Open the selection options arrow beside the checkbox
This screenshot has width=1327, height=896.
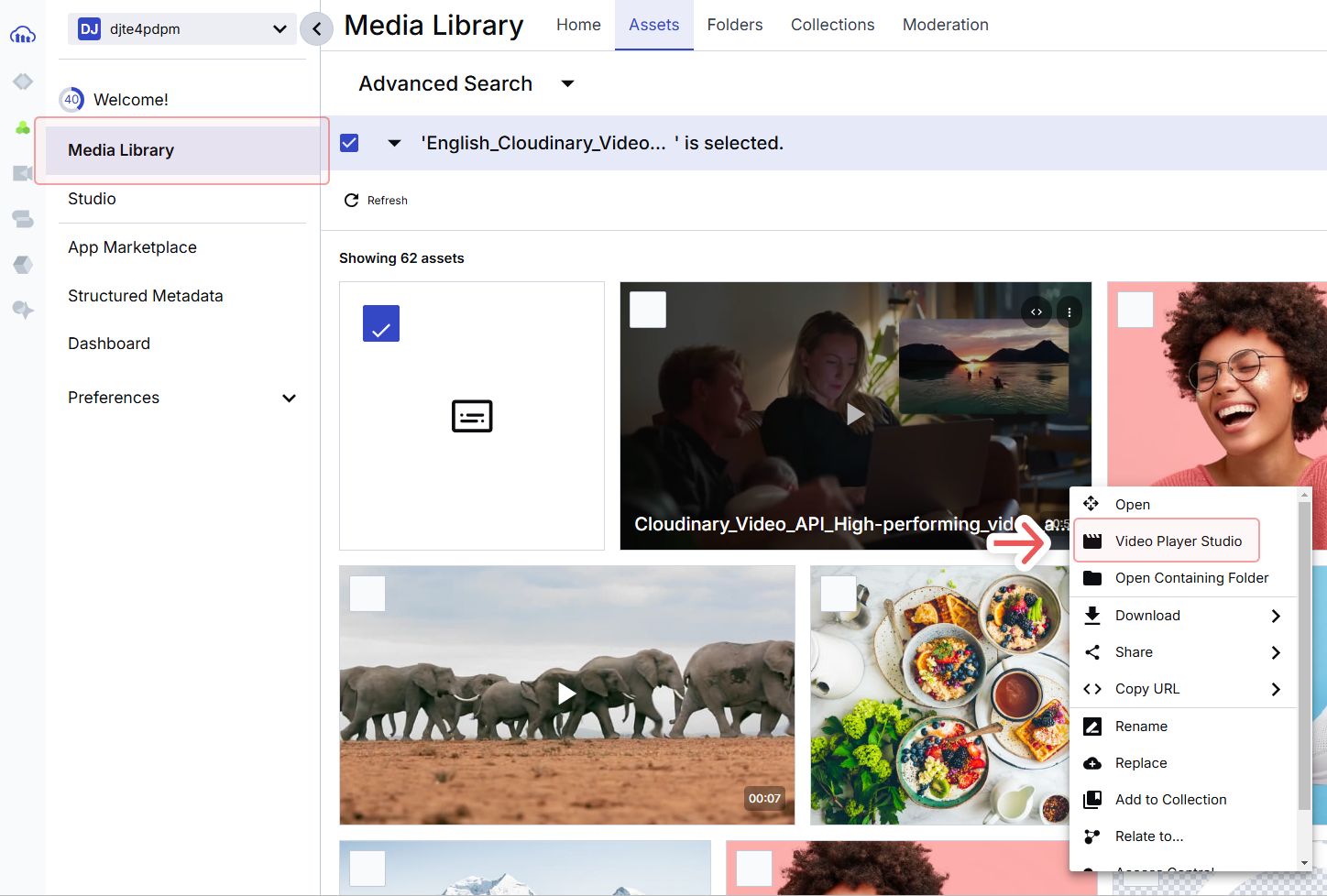pos(394,143)
